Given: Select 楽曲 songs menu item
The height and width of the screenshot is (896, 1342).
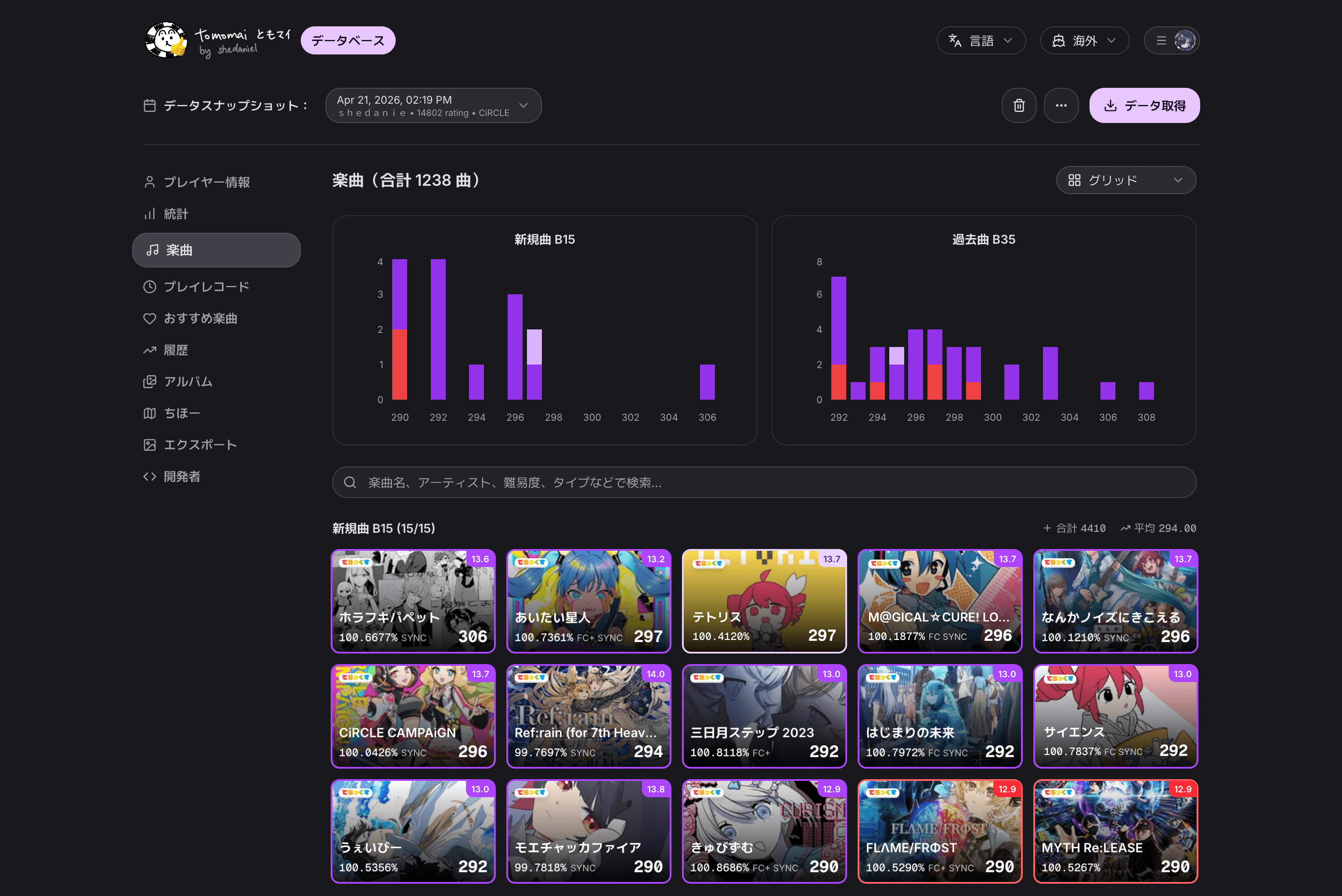Looking at the screenshot, I should [216, 250].
